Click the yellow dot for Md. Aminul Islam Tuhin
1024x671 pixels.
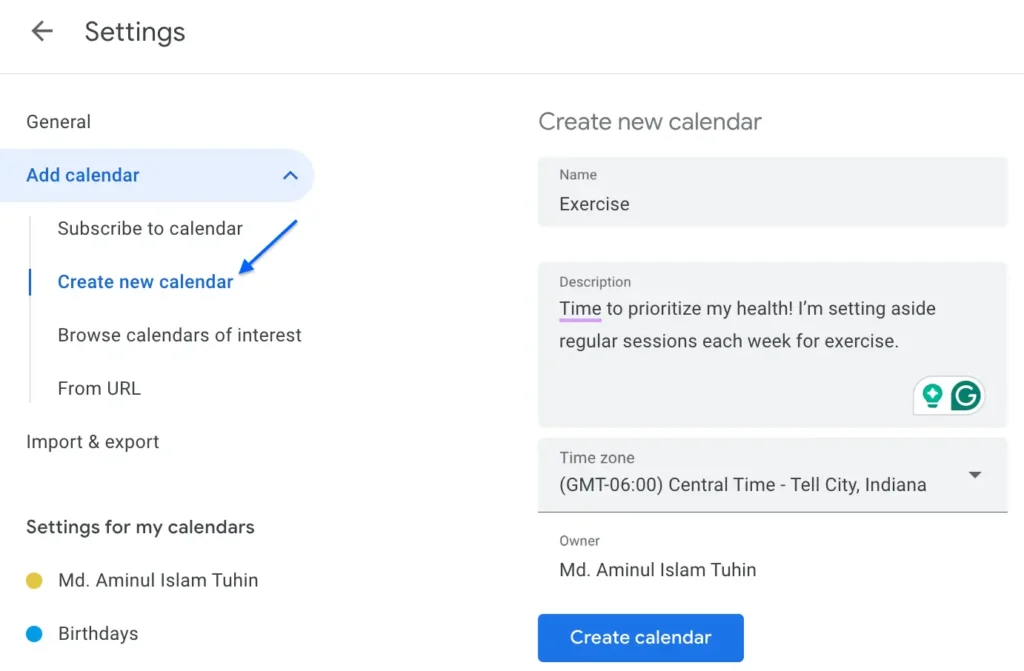35,580
